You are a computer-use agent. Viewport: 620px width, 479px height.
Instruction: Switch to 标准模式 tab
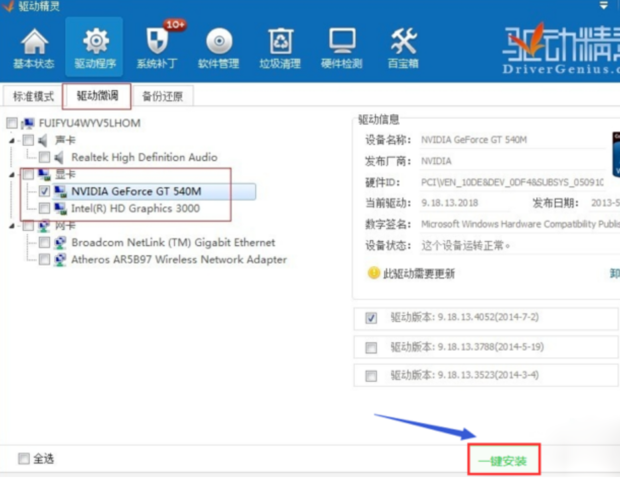(33, 97)
